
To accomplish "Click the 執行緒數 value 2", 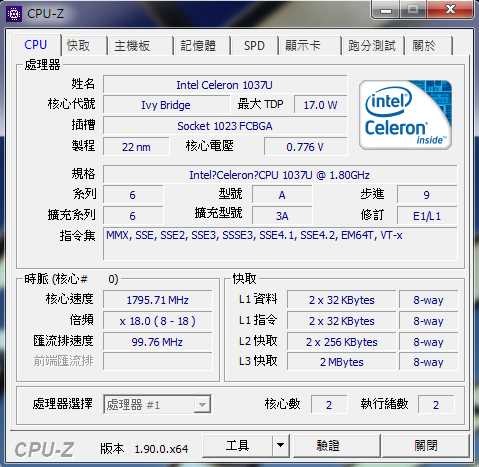I will [x=436, y=405].
